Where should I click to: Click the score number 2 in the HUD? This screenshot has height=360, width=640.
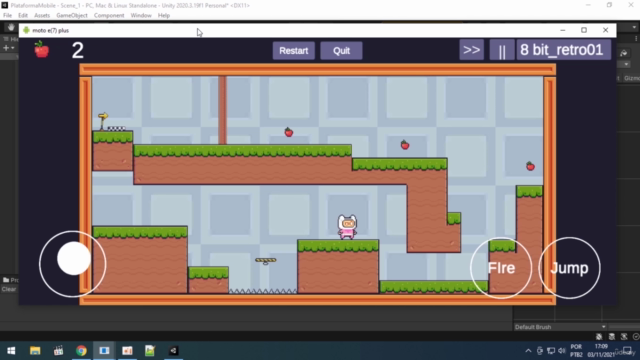78,50
